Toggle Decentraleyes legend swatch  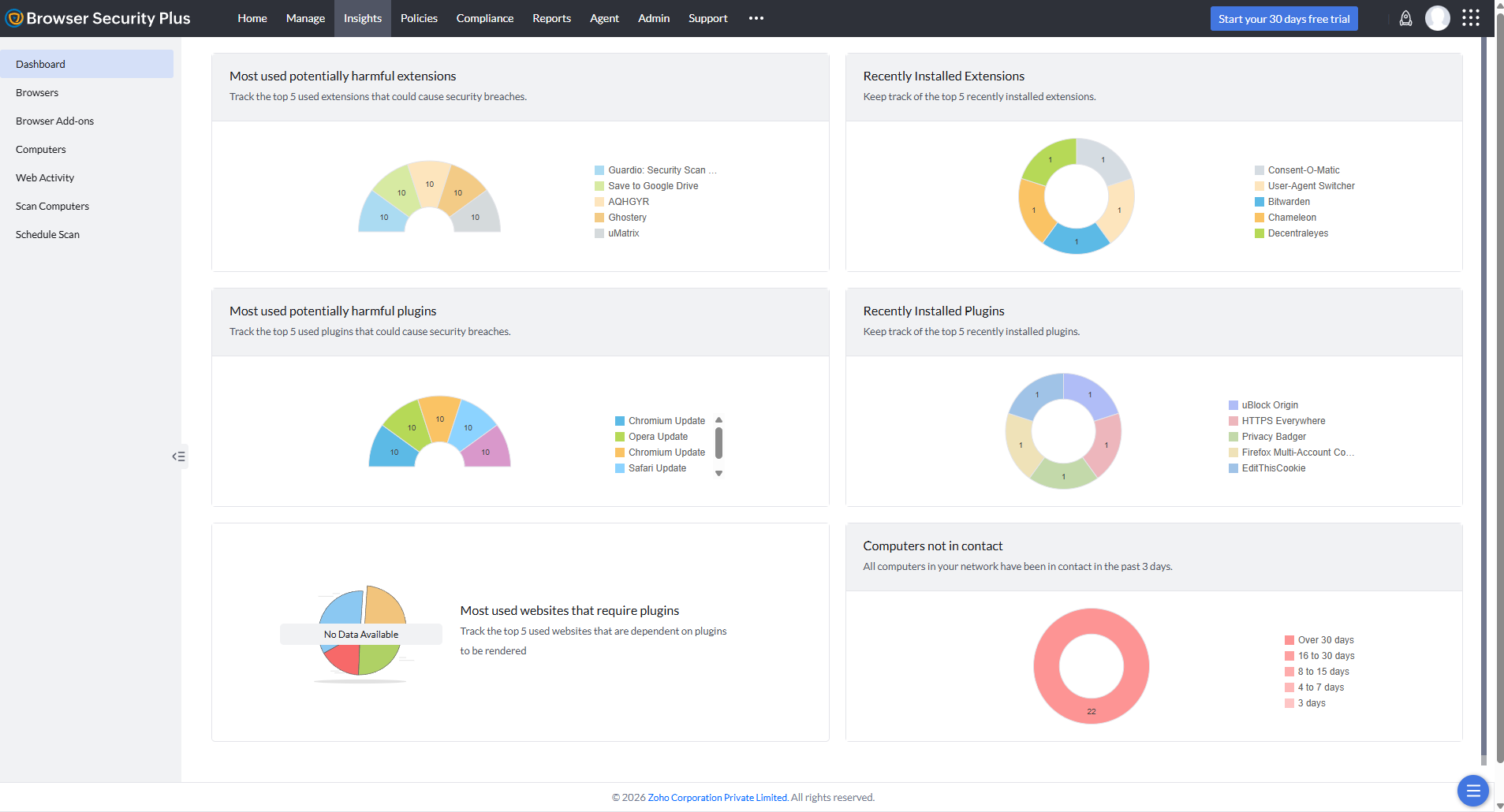pyautogui.click(x=1260, y=233)
